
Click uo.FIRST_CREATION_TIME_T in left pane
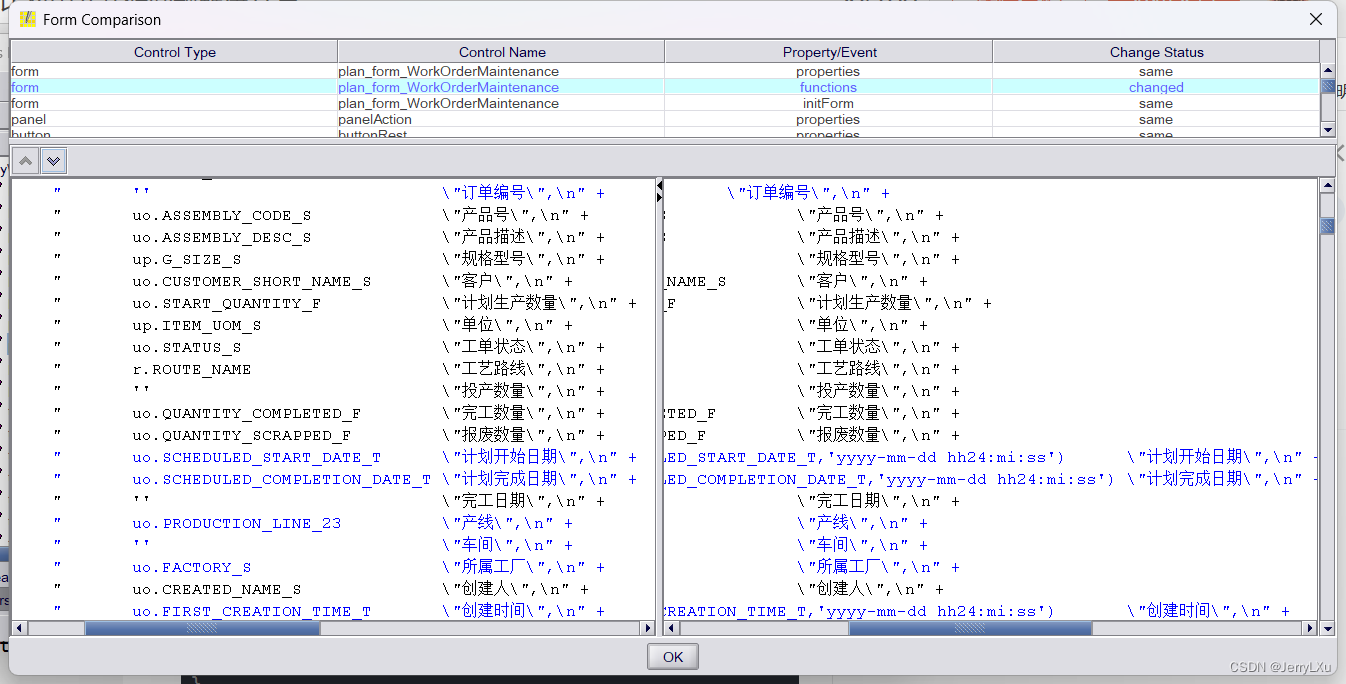[252, 612]
